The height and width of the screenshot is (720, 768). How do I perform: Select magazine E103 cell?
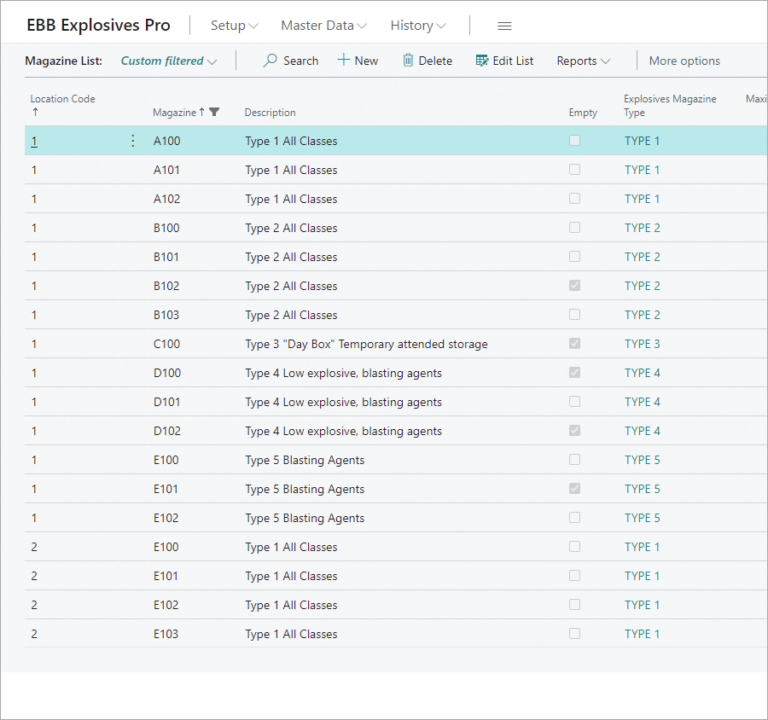pyautogui.click(x=166, y=634)
